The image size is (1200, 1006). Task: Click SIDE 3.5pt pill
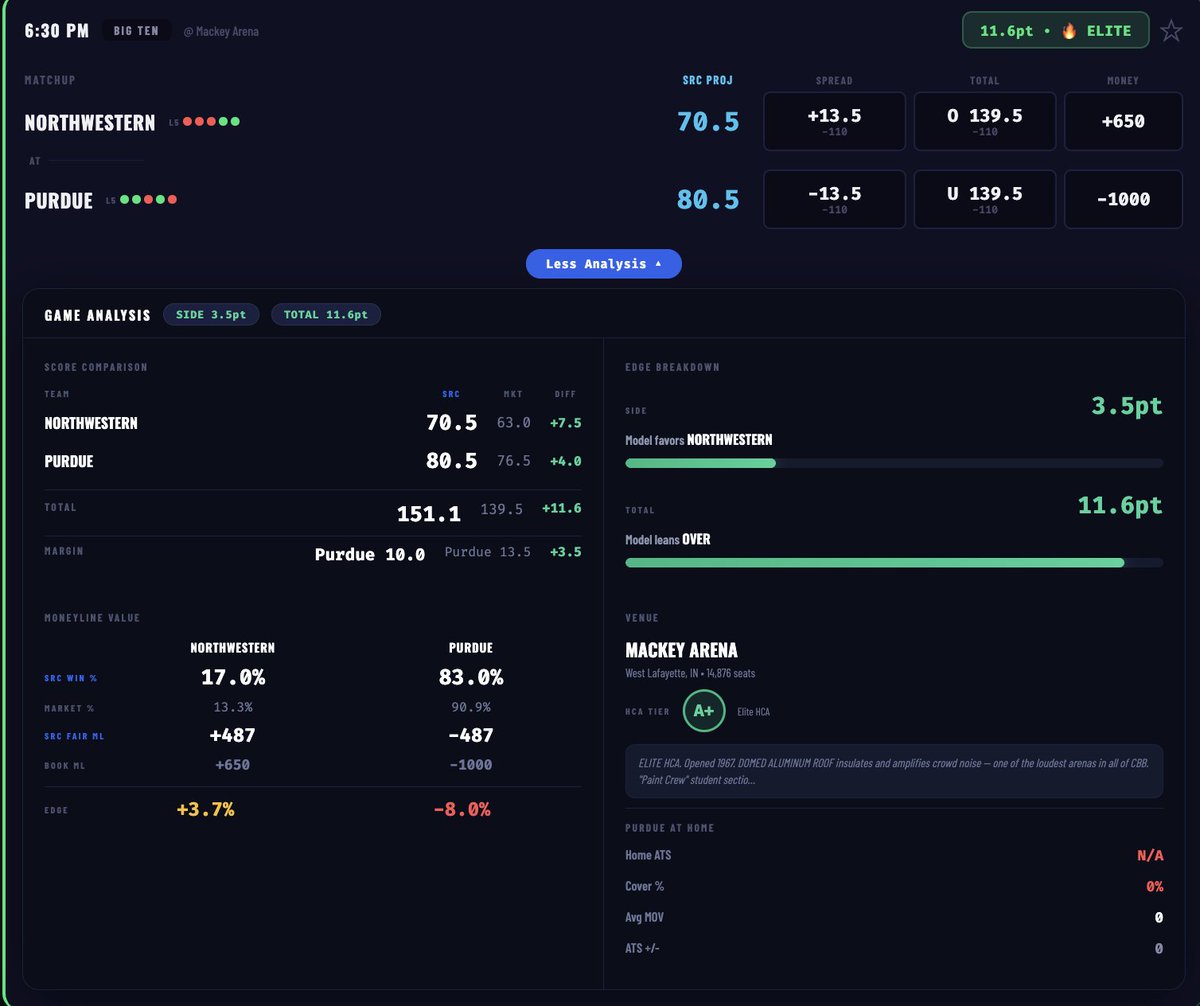tap(211, 315)
